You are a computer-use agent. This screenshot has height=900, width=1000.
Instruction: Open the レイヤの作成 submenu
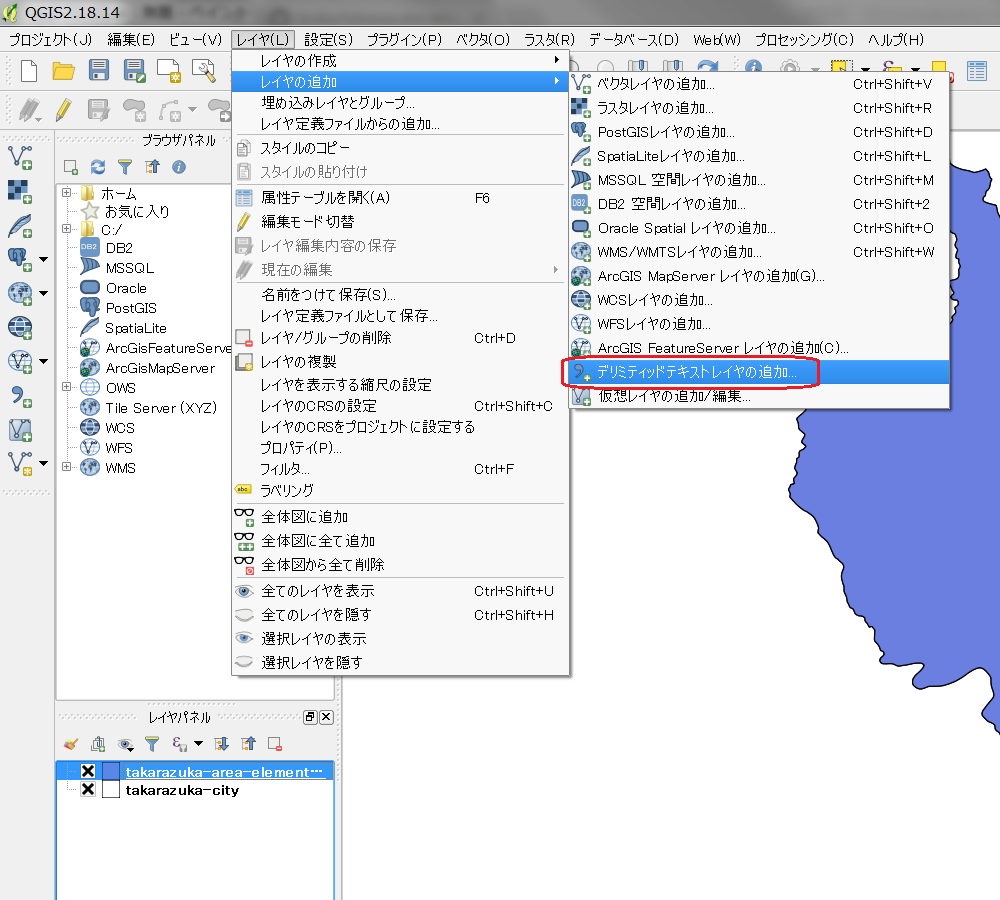[400, 61]
